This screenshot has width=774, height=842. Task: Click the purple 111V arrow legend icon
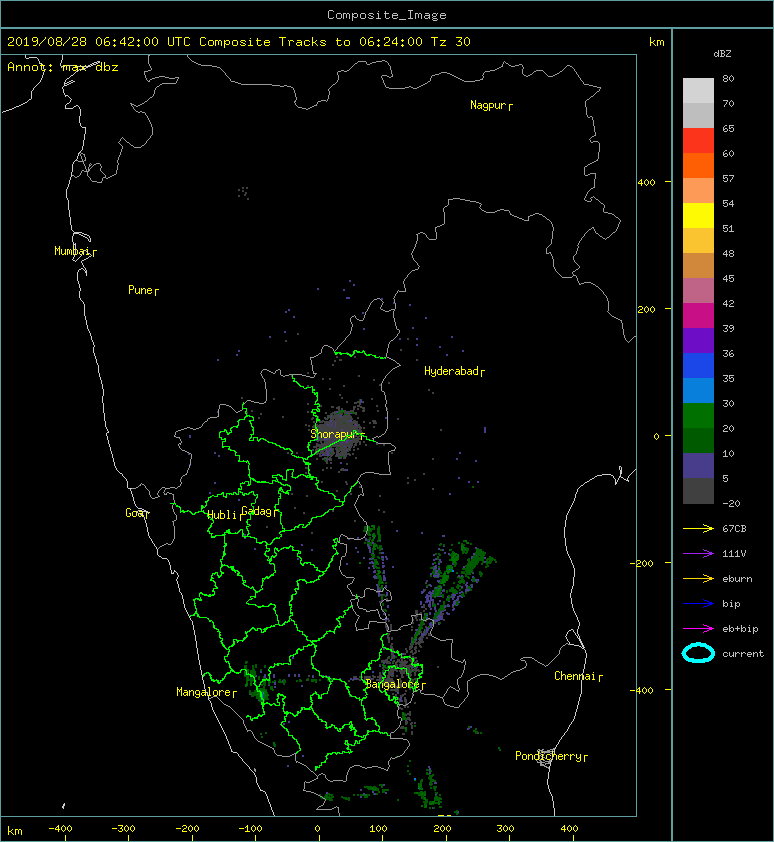pos(698,554)
